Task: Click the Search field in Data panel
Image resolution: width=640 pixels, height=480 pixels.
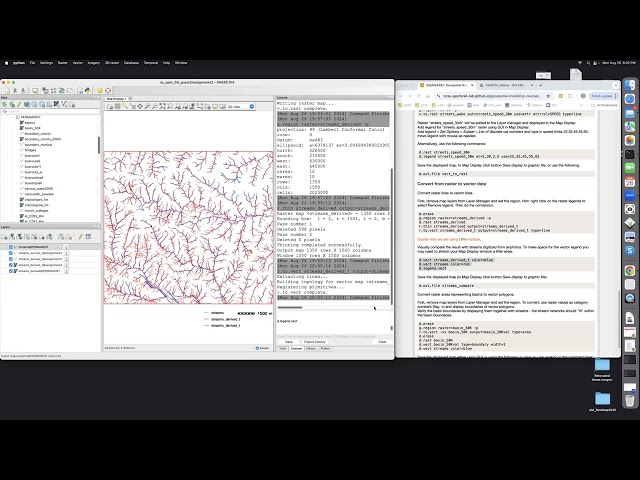Action: [x=50, y=111]
